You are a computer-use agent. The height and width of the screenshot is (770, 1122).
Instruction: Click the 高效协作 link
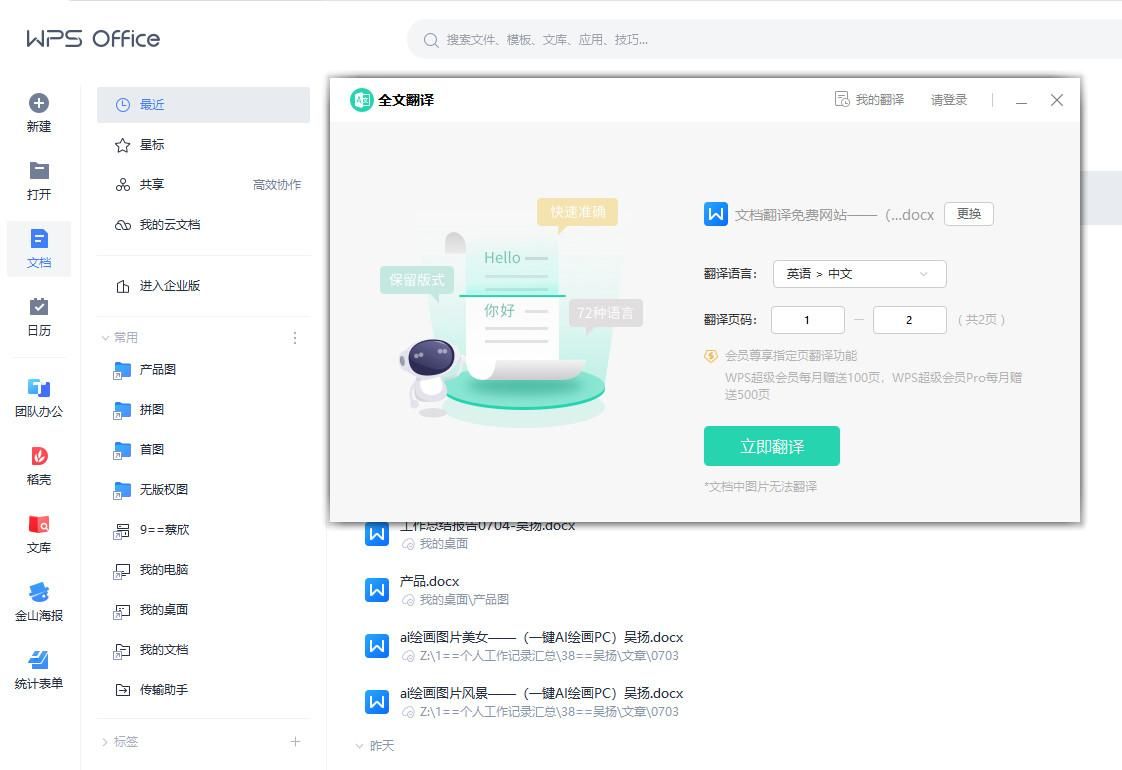coord(277,185)
